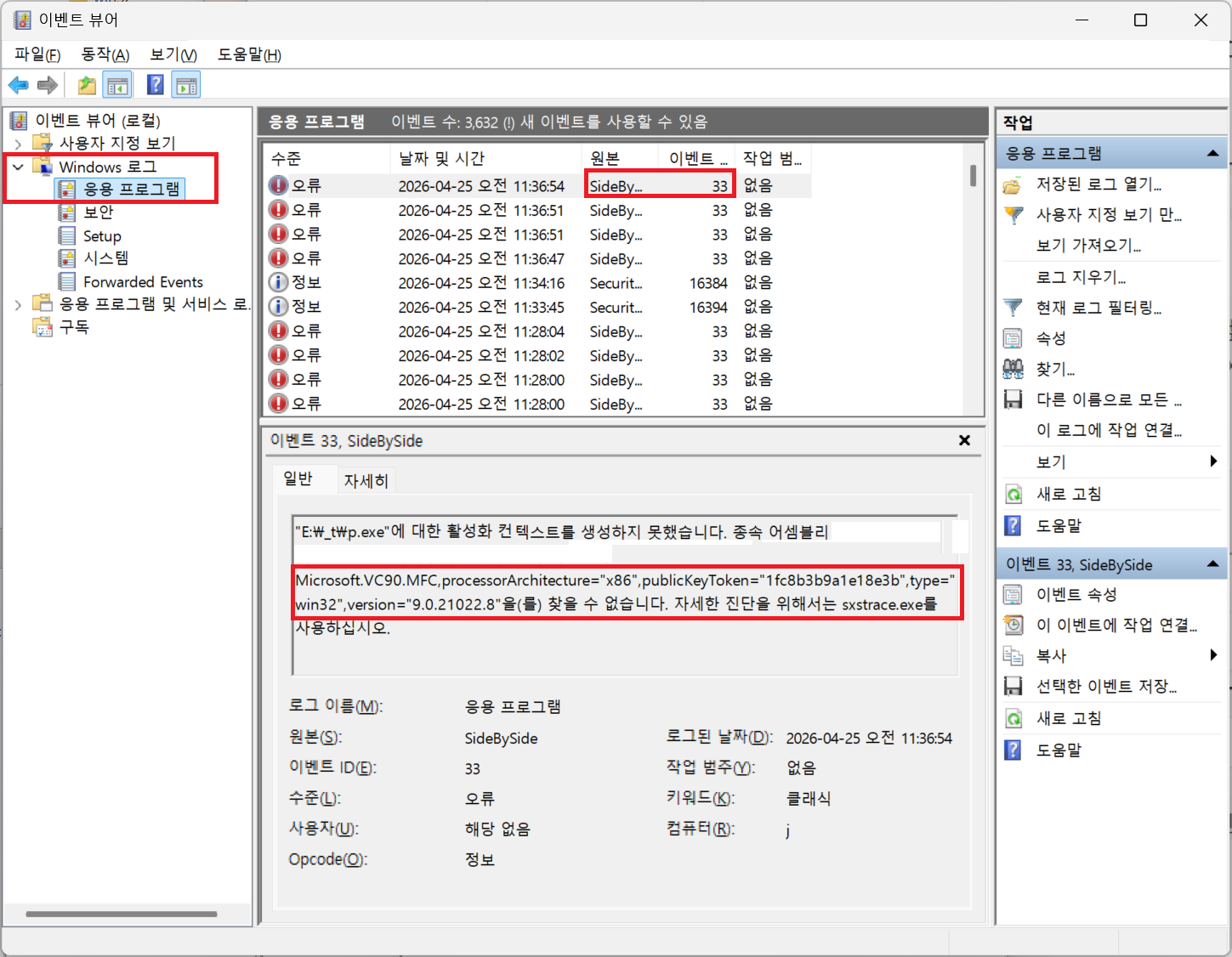Click the 찾기 binoculars icon
The width and height of the screenshot is (1232, 957).
pyautogui.click(x=1013, y=369)
